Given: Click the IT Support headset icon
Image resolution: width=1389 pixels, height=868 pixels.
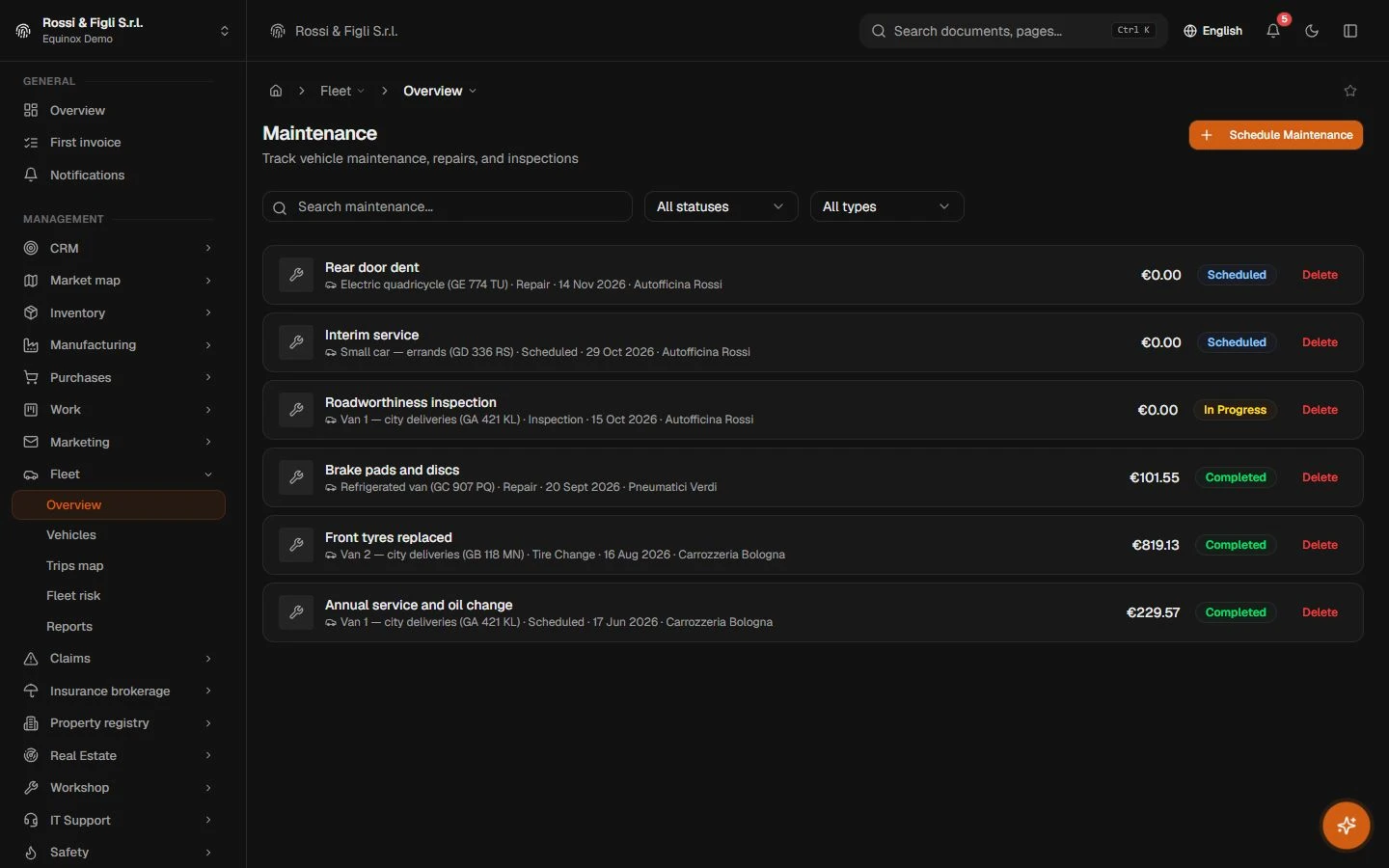Looking at the screenshot, I should click(31, 820).
